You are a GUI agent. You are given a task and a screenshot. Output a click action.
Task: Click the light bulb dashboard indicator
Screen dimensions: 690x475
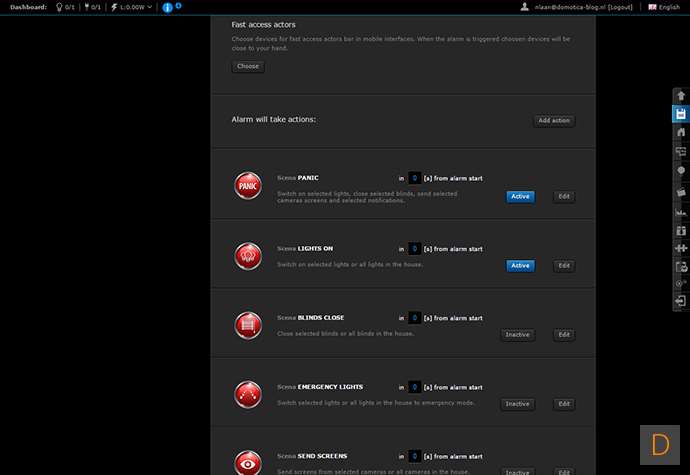[x=59, y=7]
